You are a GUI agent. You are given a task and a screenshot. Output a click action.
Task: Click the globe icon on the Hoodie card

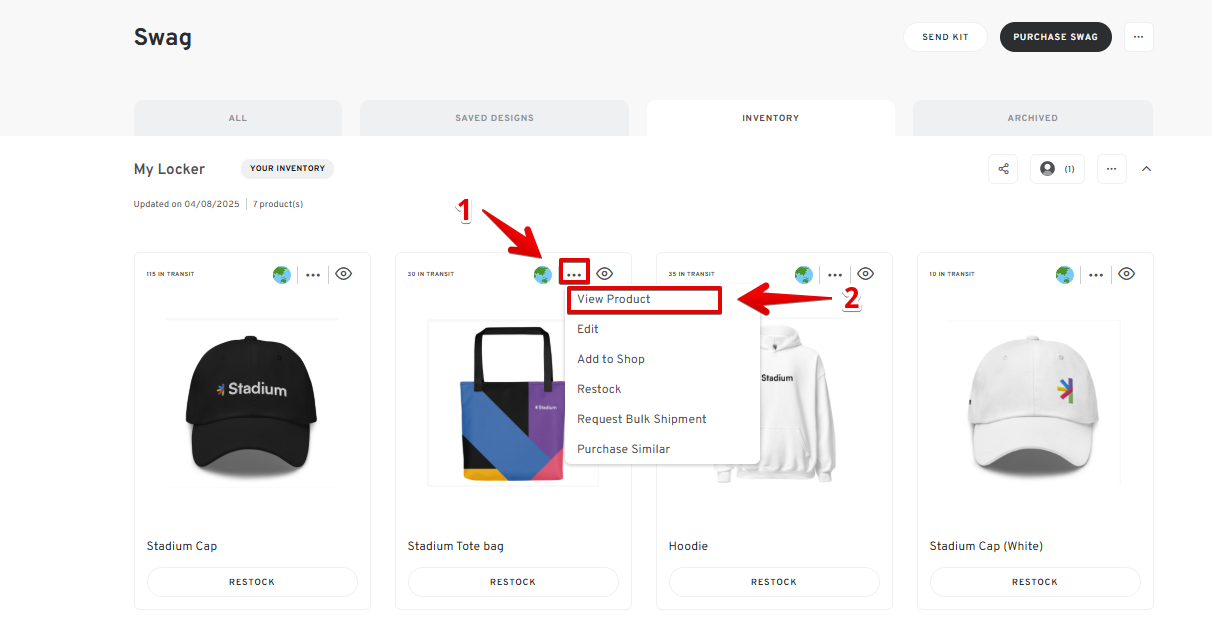pyautogui.click(x=804, y=274)
